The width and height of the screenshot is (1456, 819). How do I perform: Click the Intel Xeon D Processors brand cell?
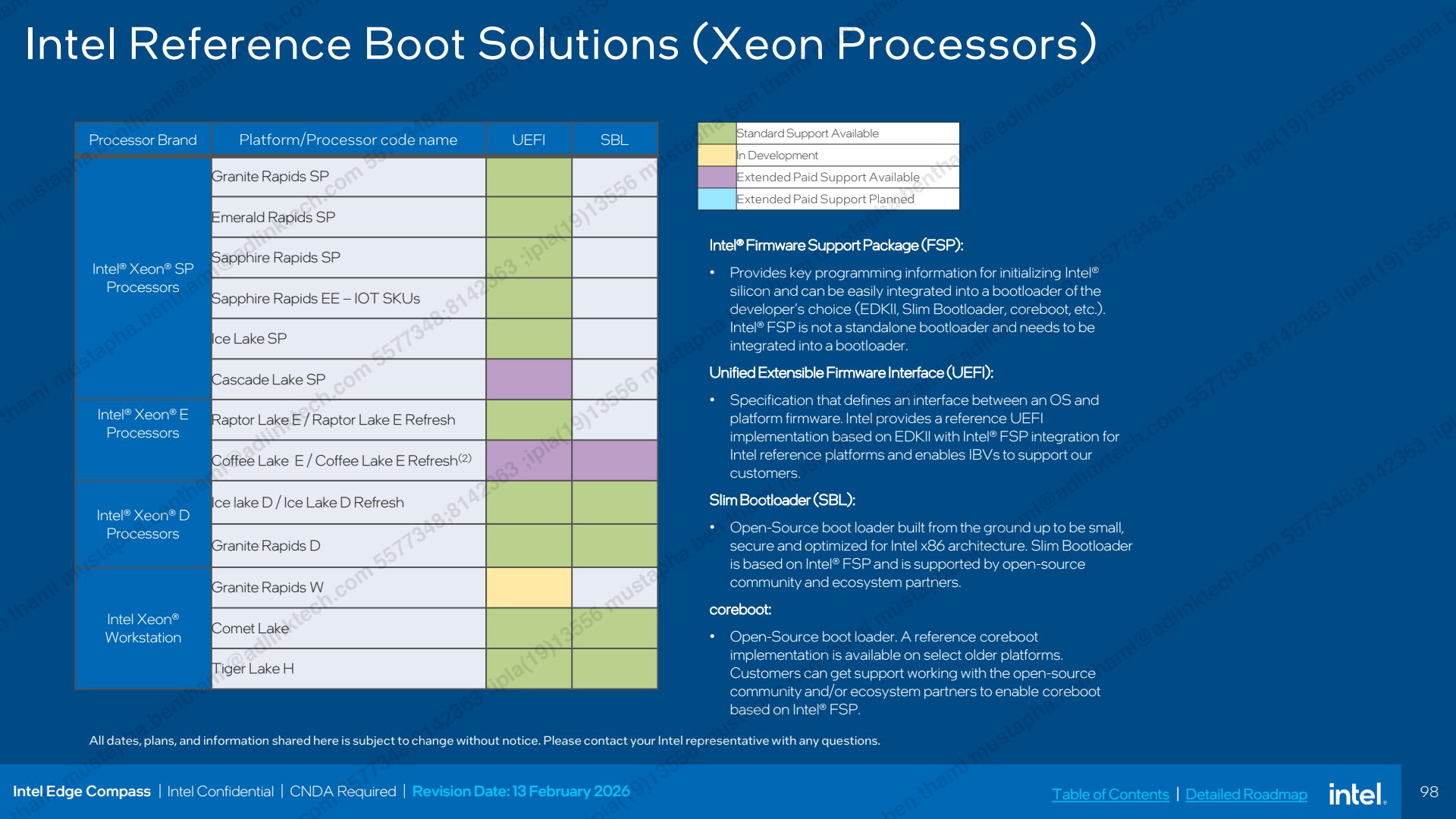tap(143, 524)
